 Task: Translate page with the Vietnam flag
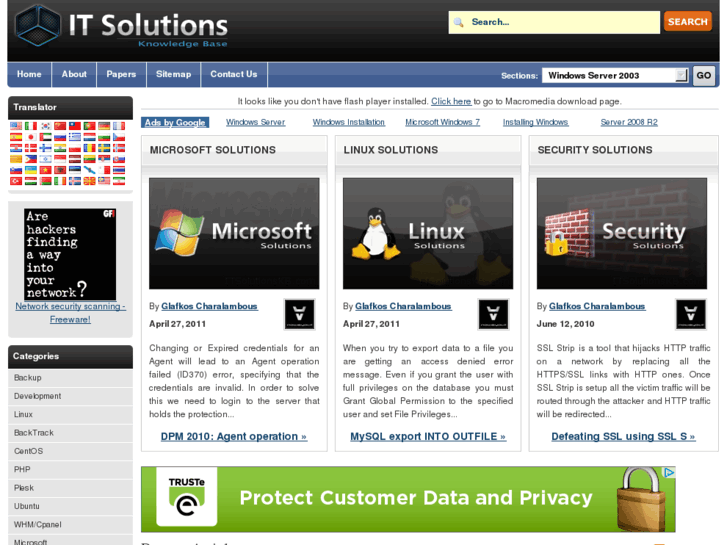pos(45,170)
